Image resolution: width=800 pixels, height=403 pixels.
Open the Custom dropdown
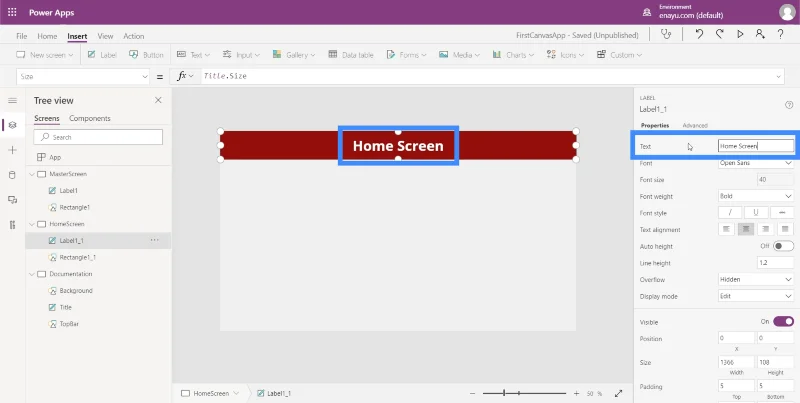click(x=619, y=55)
